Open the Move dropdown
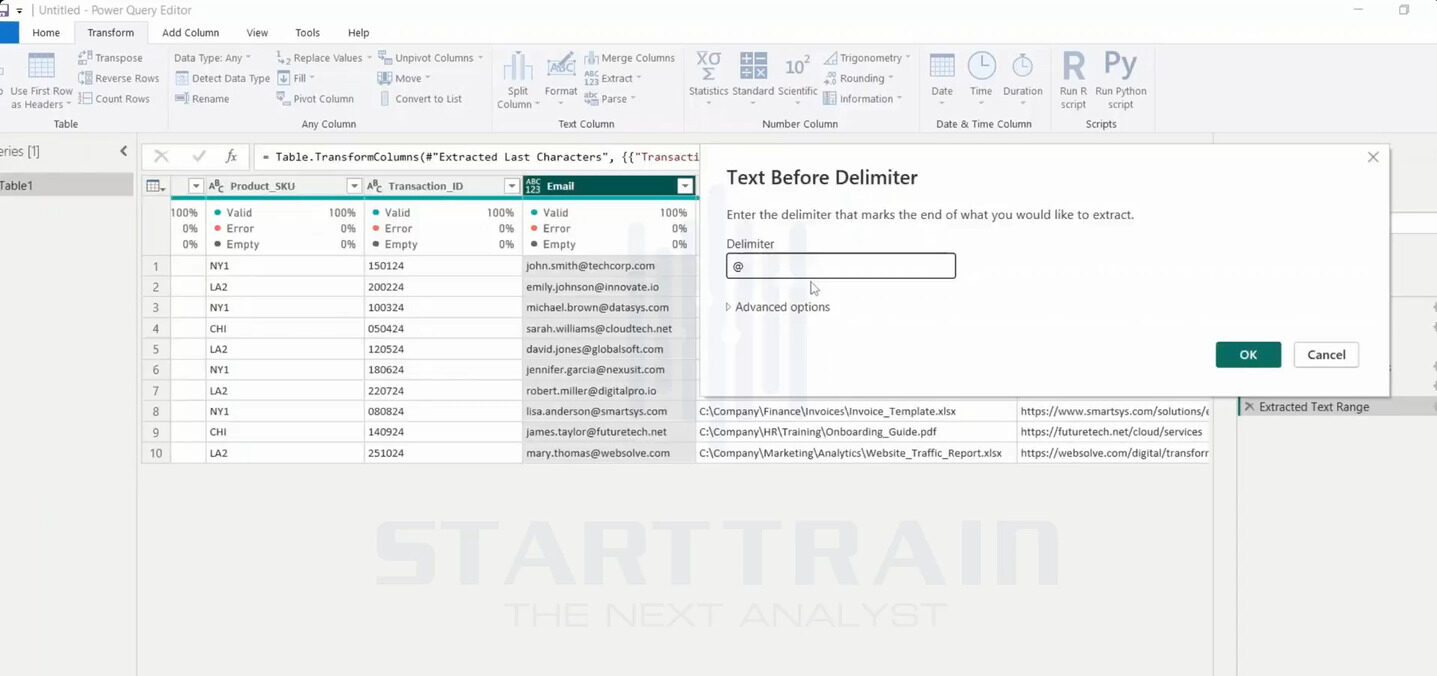 click(427, 78)
